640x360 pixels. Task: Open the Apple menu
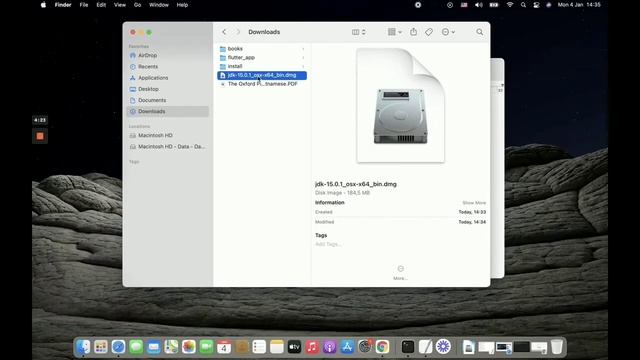pyautogui.click(x=43, y=5)
